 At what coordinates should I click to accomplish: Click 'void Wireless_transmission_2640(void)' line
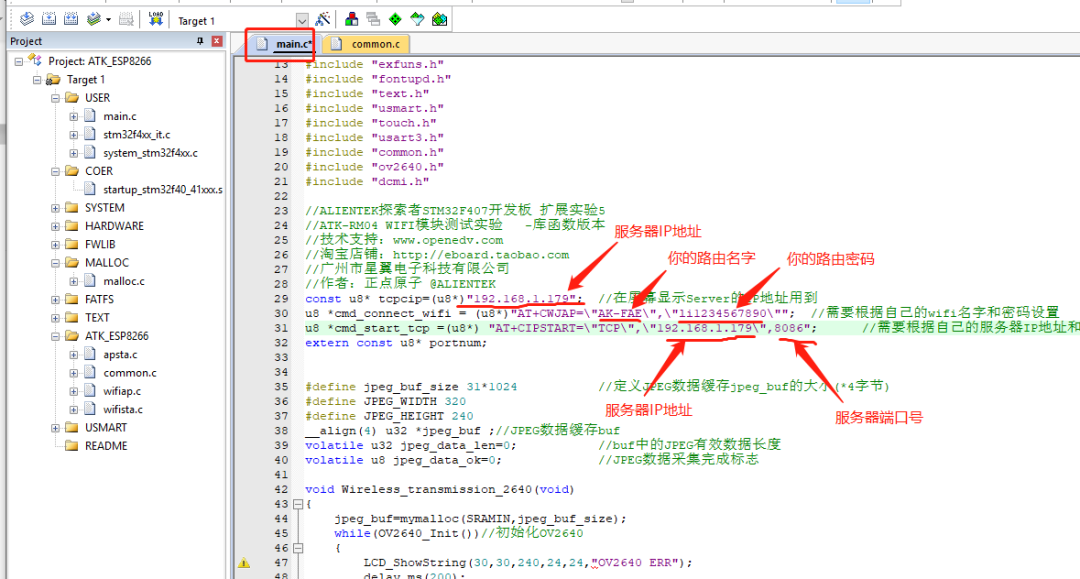(439, 489)
